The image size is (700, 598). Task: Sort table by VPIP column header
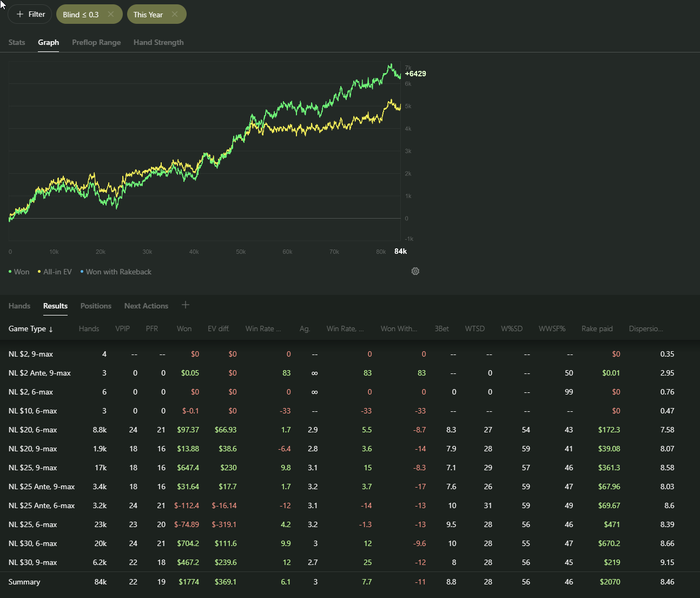pyautogui.click(x=121, y=328)
